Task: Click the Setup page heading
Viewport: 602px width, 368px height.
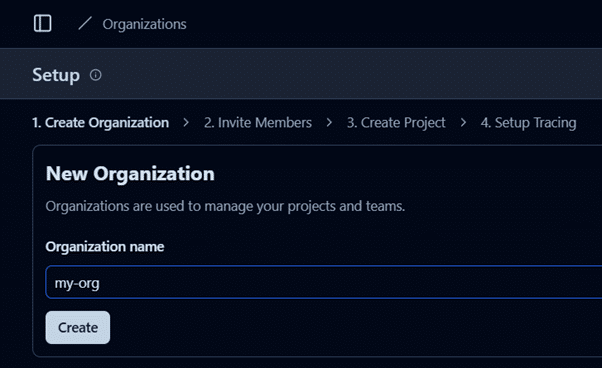Action: coord(56,75)
